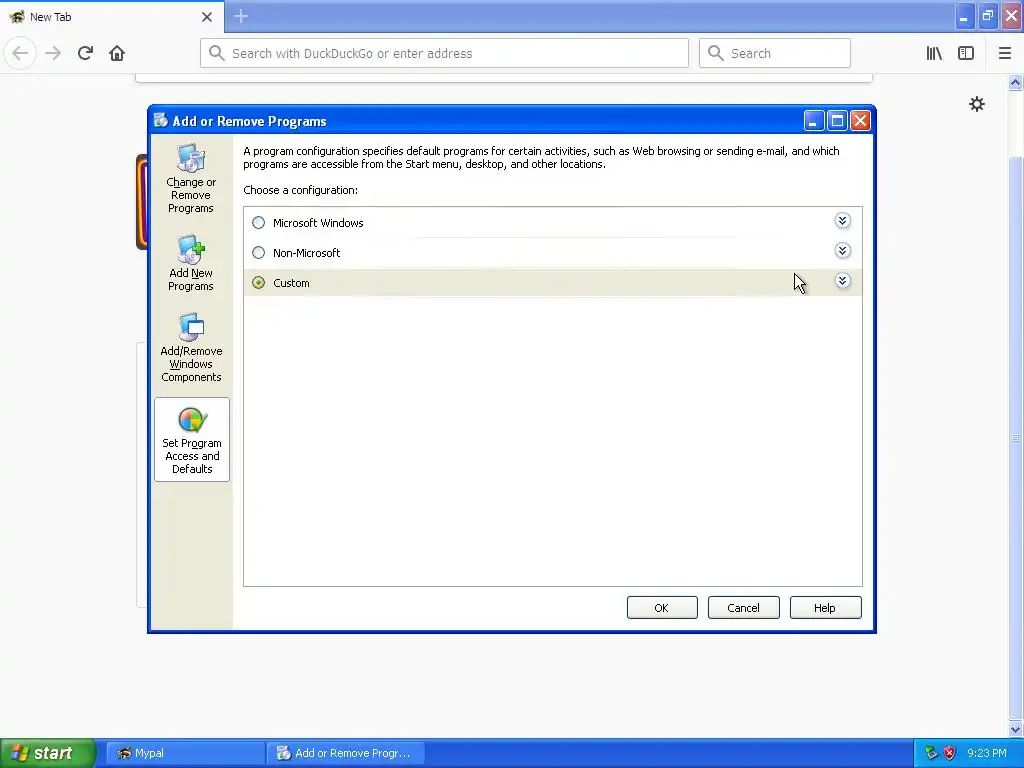
Task: Open Change or Remove Programs section
Action: [x=191, y=178]
